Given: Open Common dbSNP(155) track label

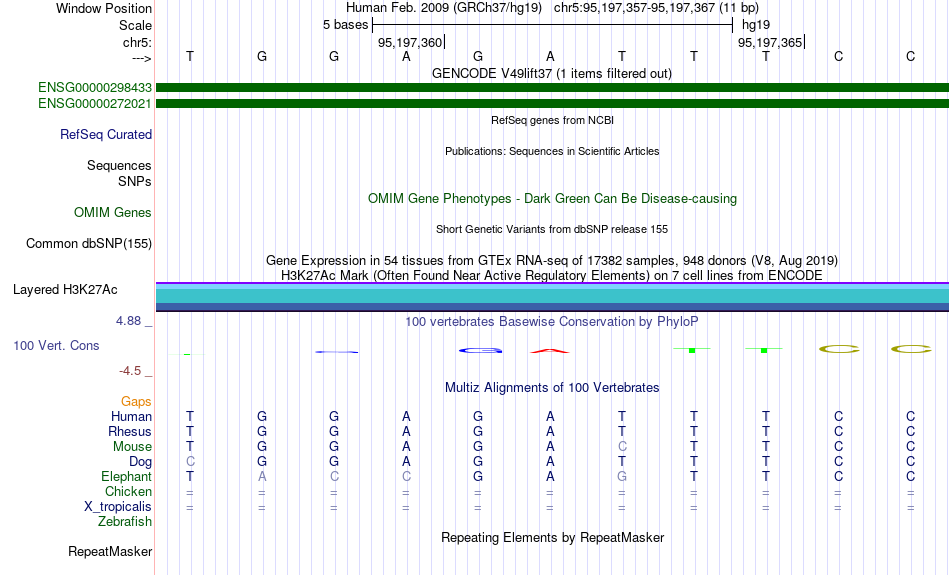Looking at the screenshot, I should click(x=89, y=244).
